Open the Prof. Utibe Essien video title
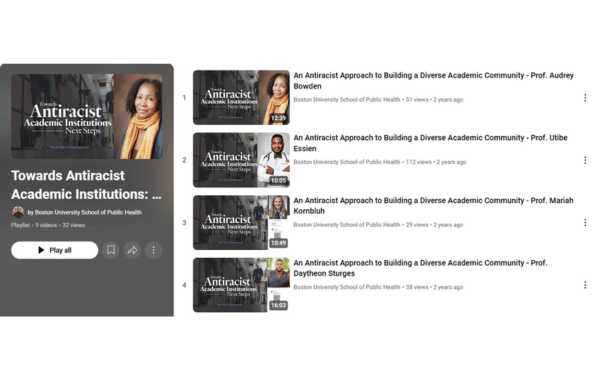Screen dimensions: 600x380 coord(430,143)
